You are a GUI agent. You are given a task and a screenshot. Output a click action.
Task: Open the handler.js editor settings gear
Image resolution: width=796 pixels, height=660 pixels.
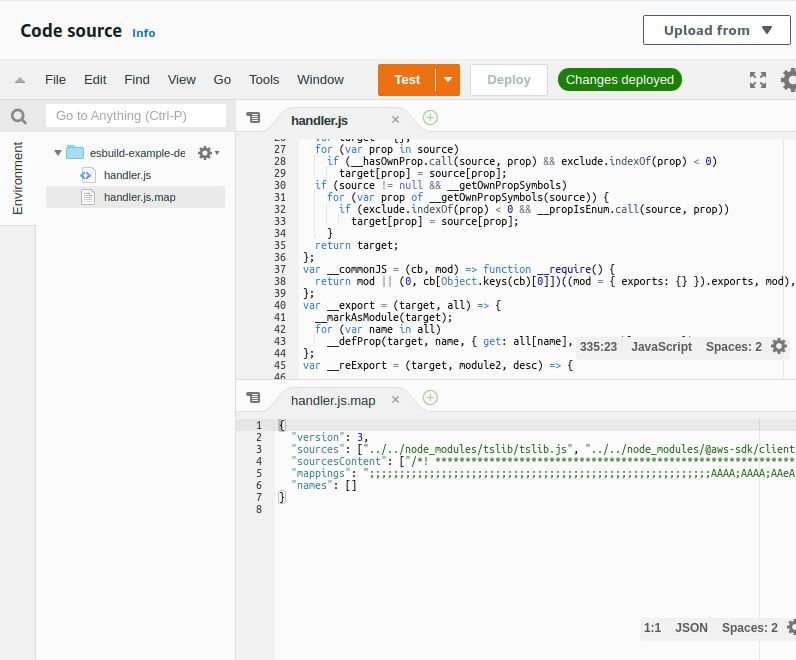(779, 346)
